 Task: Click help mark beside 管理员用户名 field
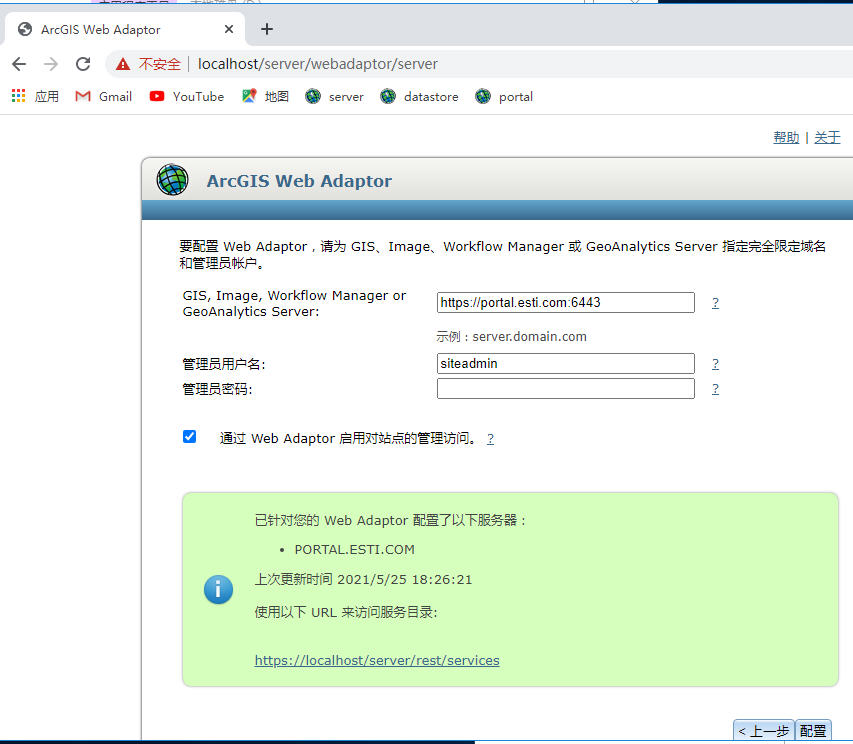[715, 363]
